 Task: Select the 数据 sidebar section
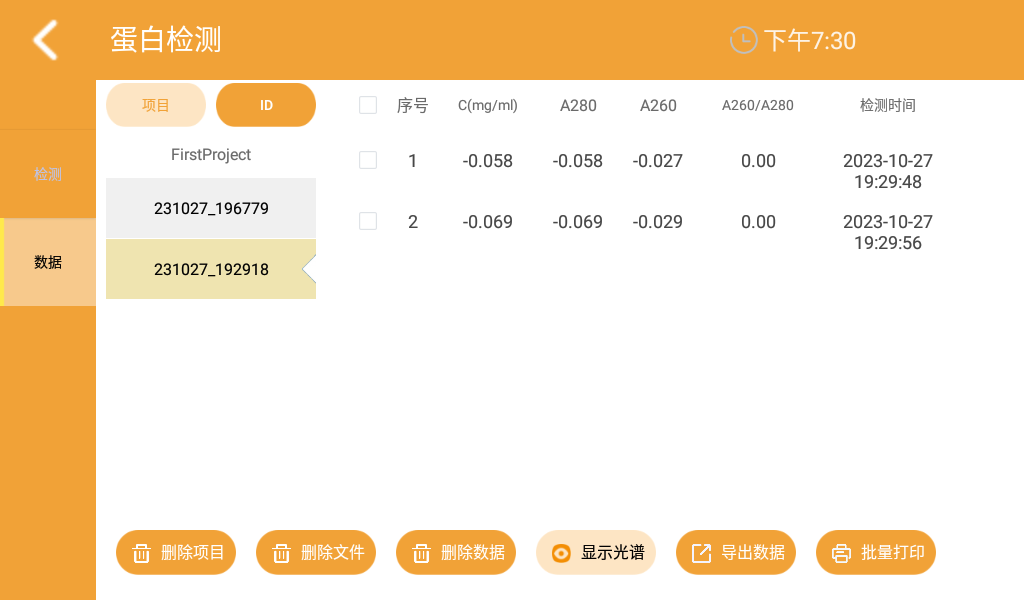click(47, 261)
